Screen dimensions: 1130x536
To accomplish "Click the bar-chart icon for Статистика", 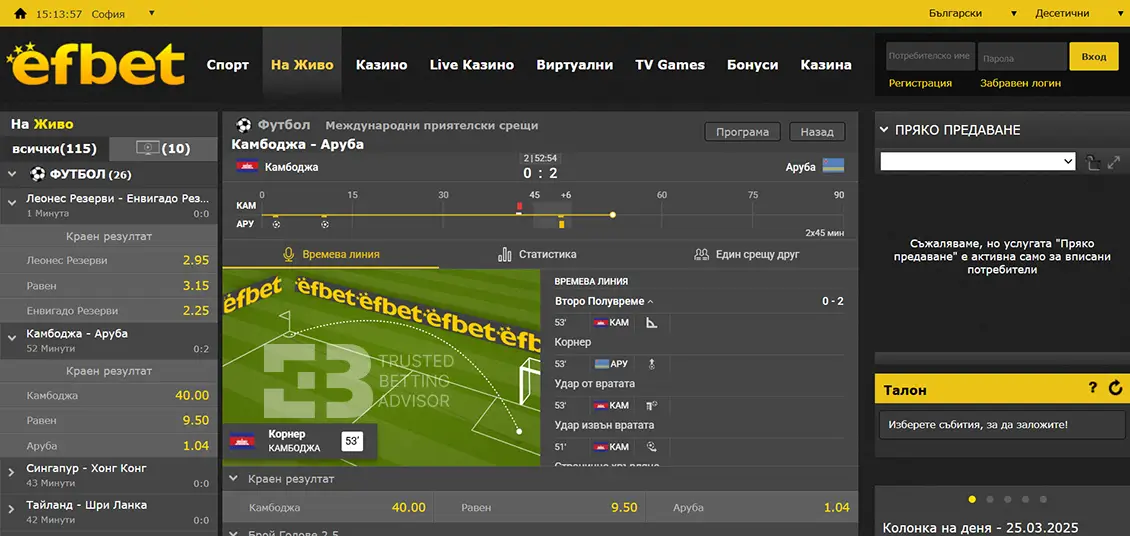I will [x=504, y=254].
